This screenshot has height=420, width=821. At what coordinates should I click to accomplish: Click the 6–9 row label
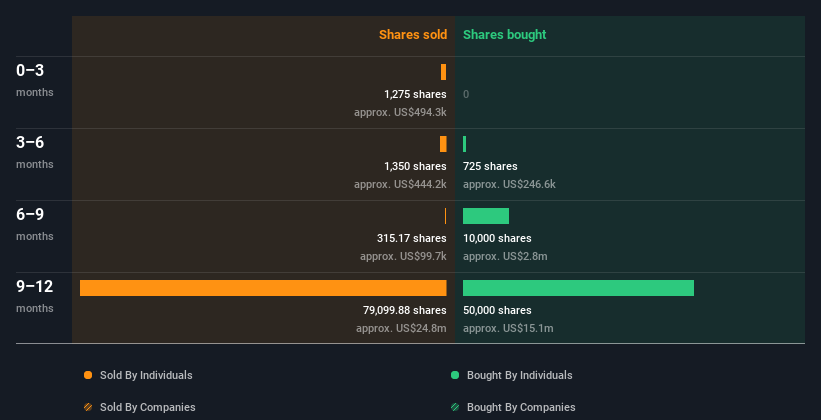(30, 214)
